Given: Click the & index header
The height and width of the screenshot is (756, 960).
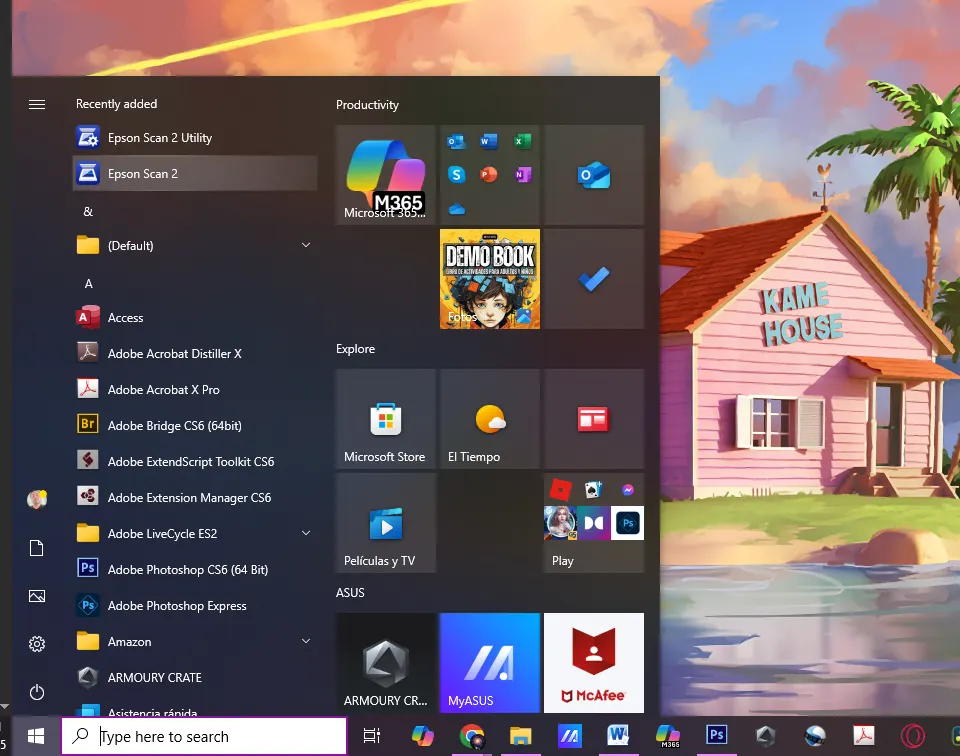Looking at the screenshot, I should (88, 212).
